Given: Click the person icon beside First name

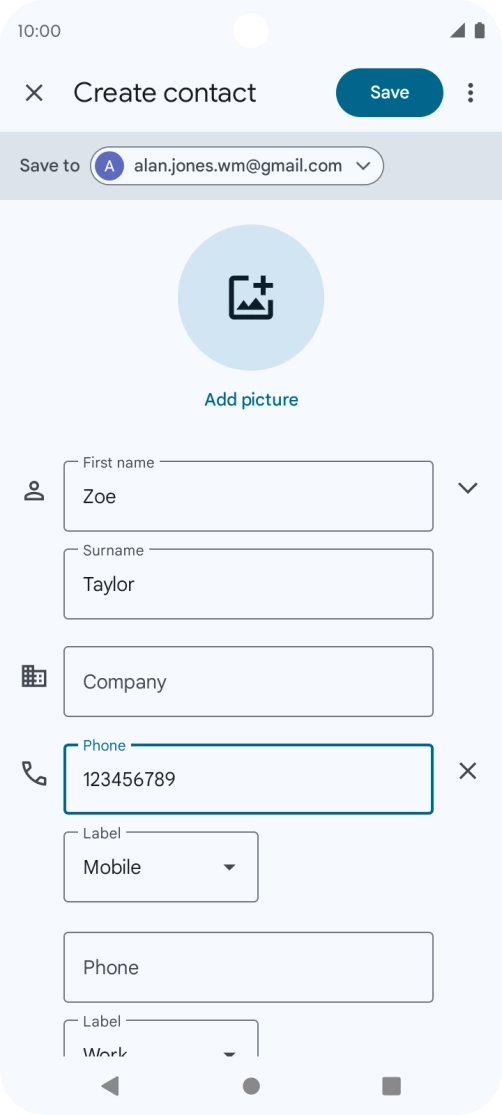Looking at the screenshot, I should coord(34,491).
